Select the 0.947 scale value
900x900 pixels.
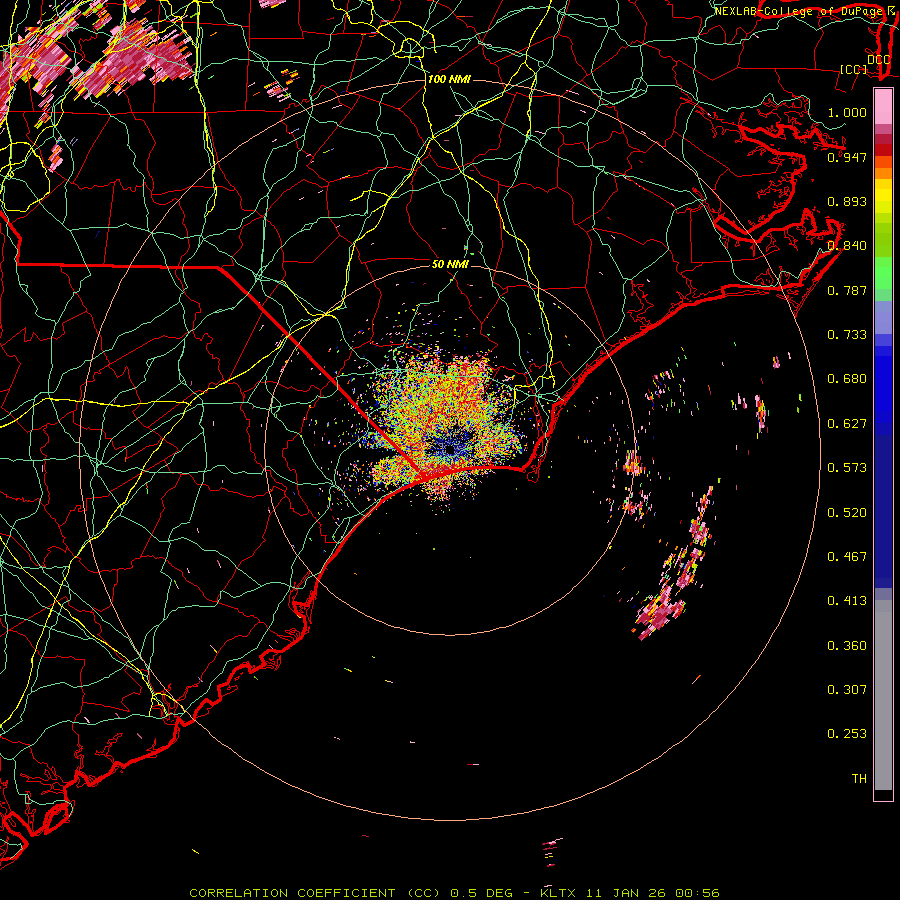click(847, 157)
